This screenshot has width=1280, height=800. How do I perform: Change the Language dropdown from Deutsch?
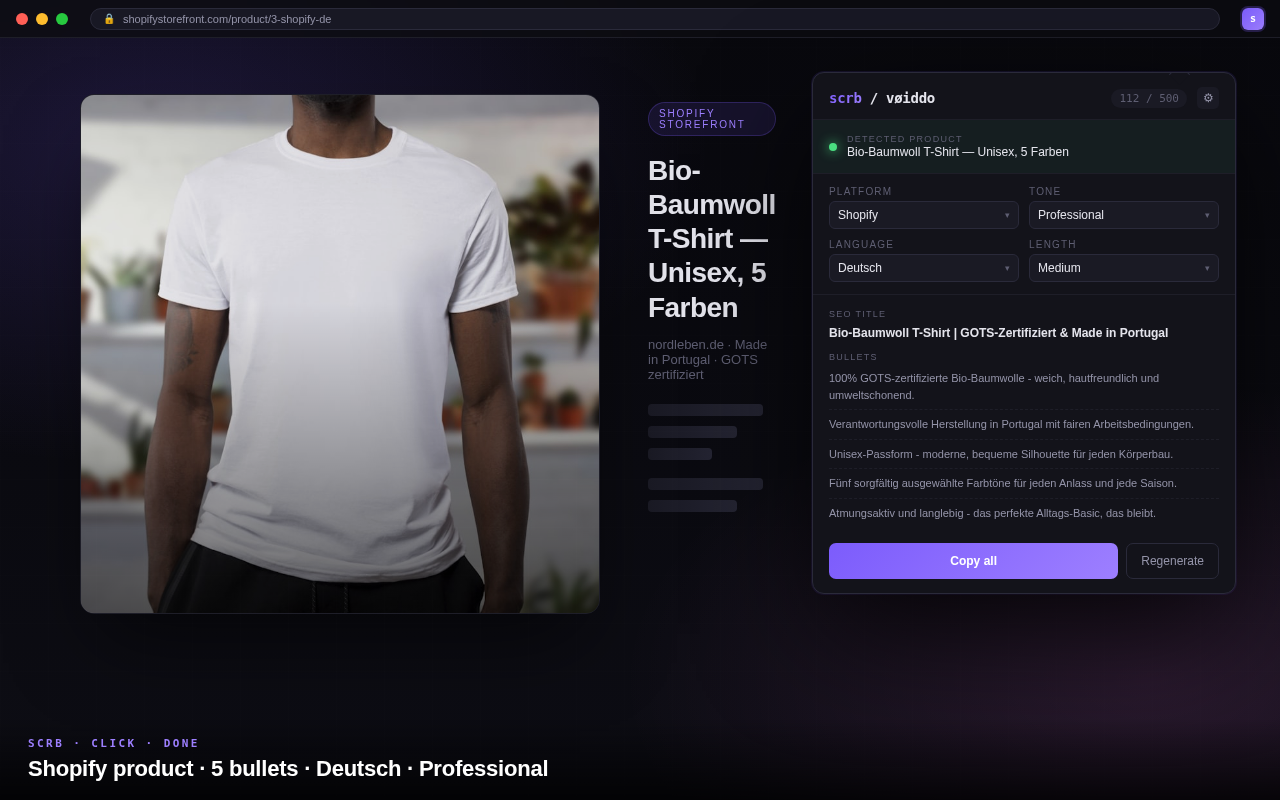[923, 267]
